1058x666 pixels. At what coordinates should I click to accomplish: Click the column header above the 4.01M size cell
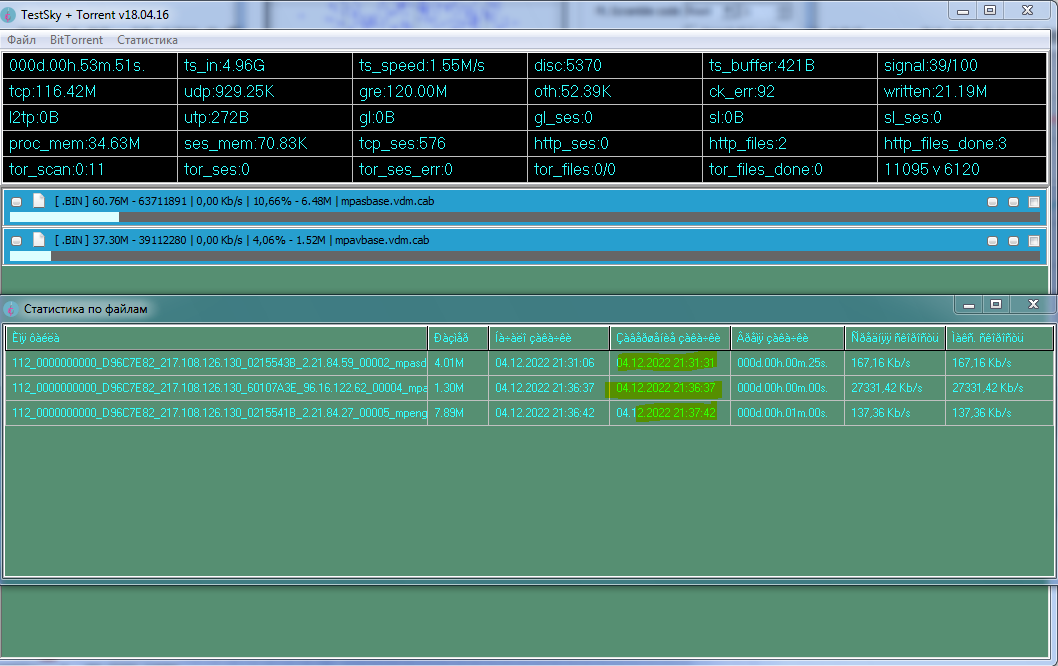click(458, 338)
